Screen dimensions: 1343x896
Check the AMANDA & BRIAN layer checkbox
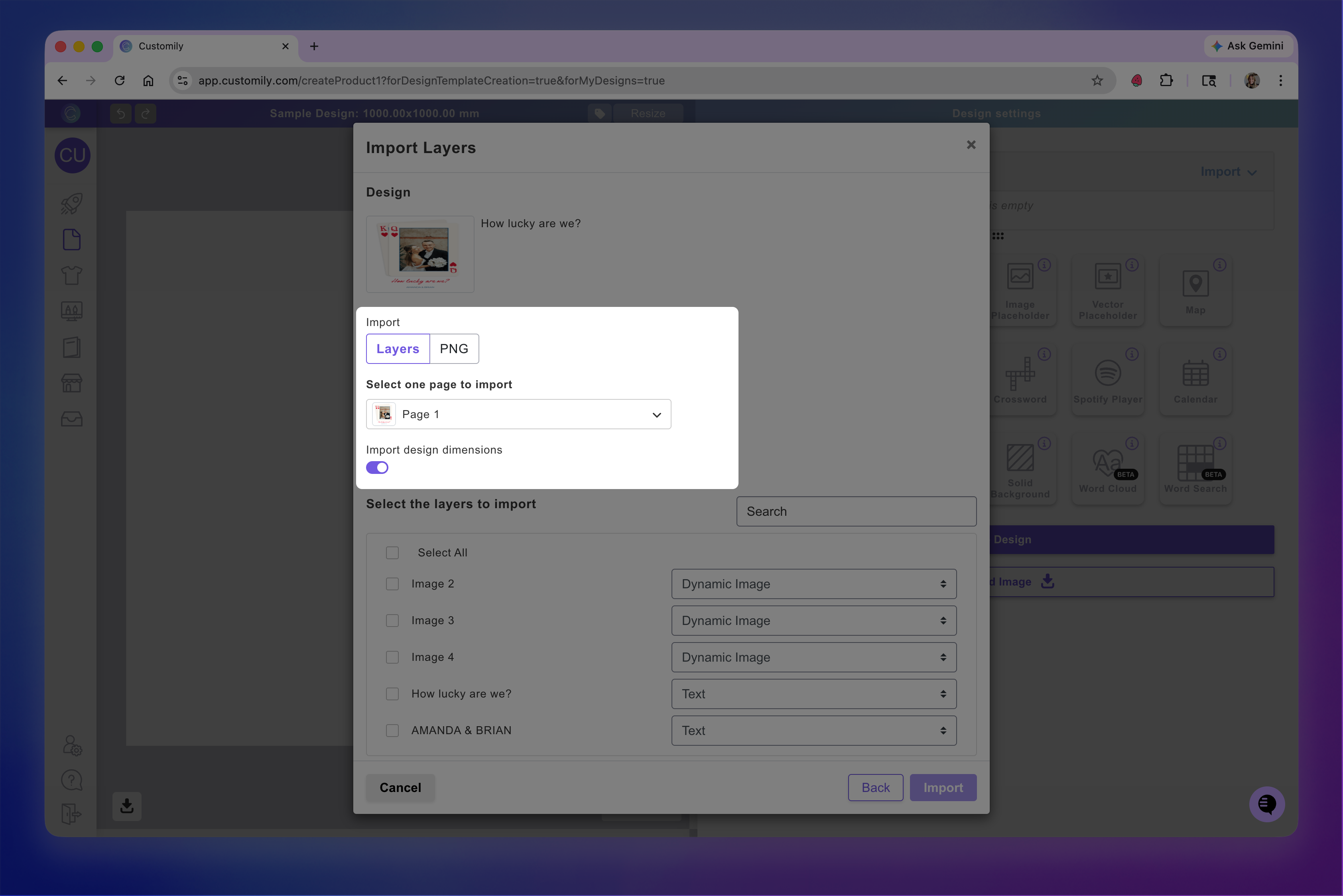click(392, 730)
